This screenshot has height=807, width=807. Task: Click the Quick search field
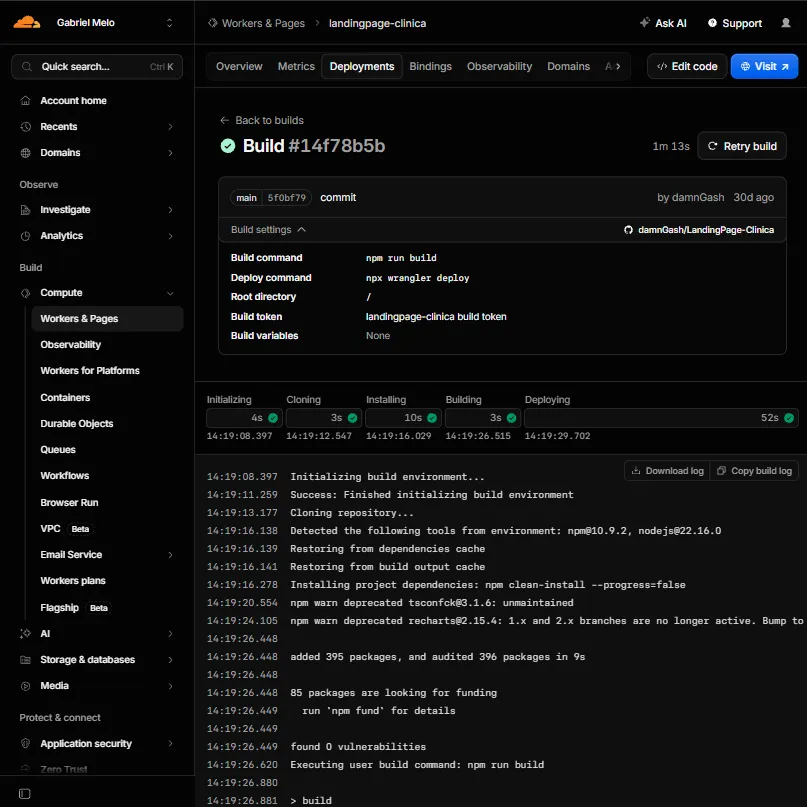[97, 67]
